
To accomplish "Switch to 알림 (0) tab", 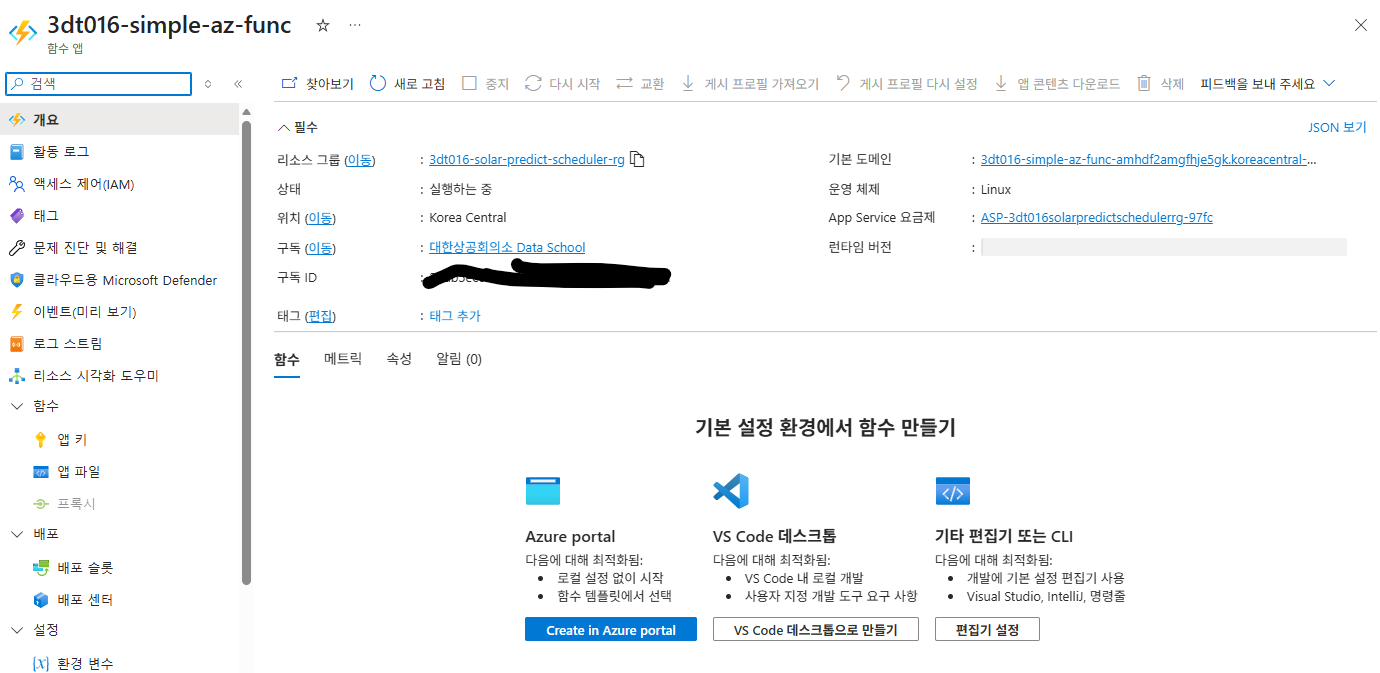I will 459,359.
